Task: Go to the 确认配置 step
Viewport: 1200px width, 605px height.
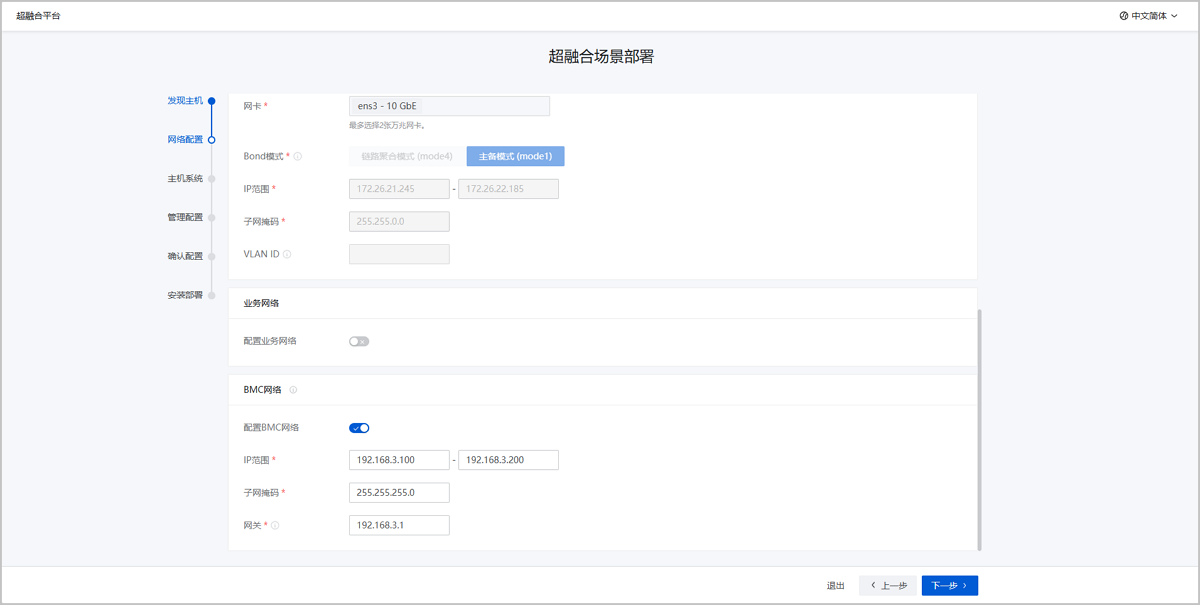Action: tap(185, 256)
